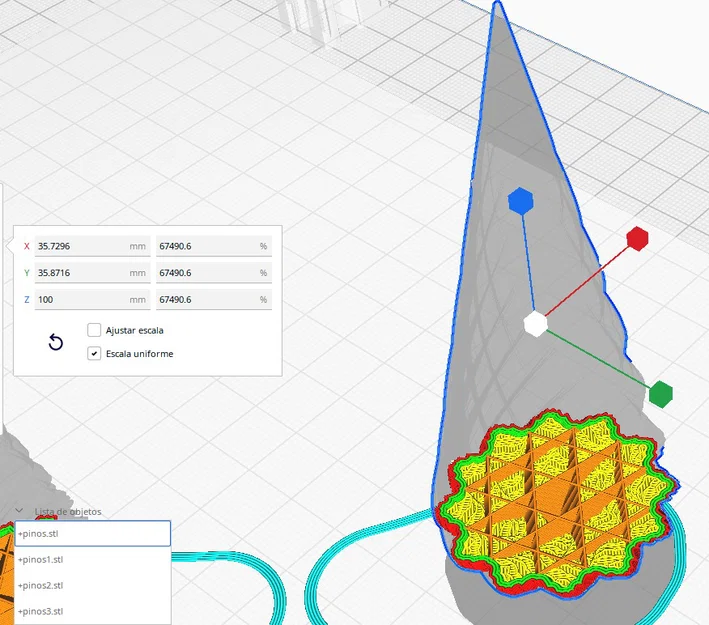Collapse the Lista de objetos chevron
Image resolution: width=709 pixels, height=625 pixels.
pyautogui.click(x=19, y=511)
